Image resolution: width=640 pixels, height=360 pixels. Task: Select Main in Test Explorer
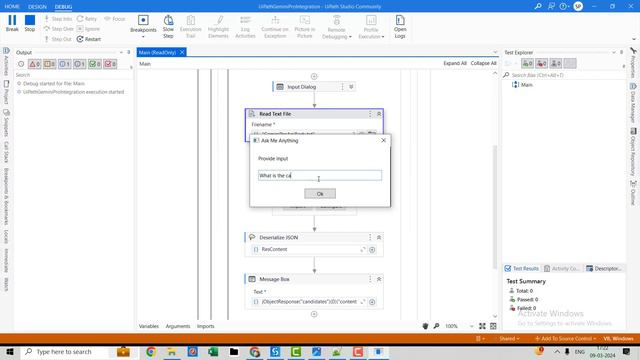(527, 85)
